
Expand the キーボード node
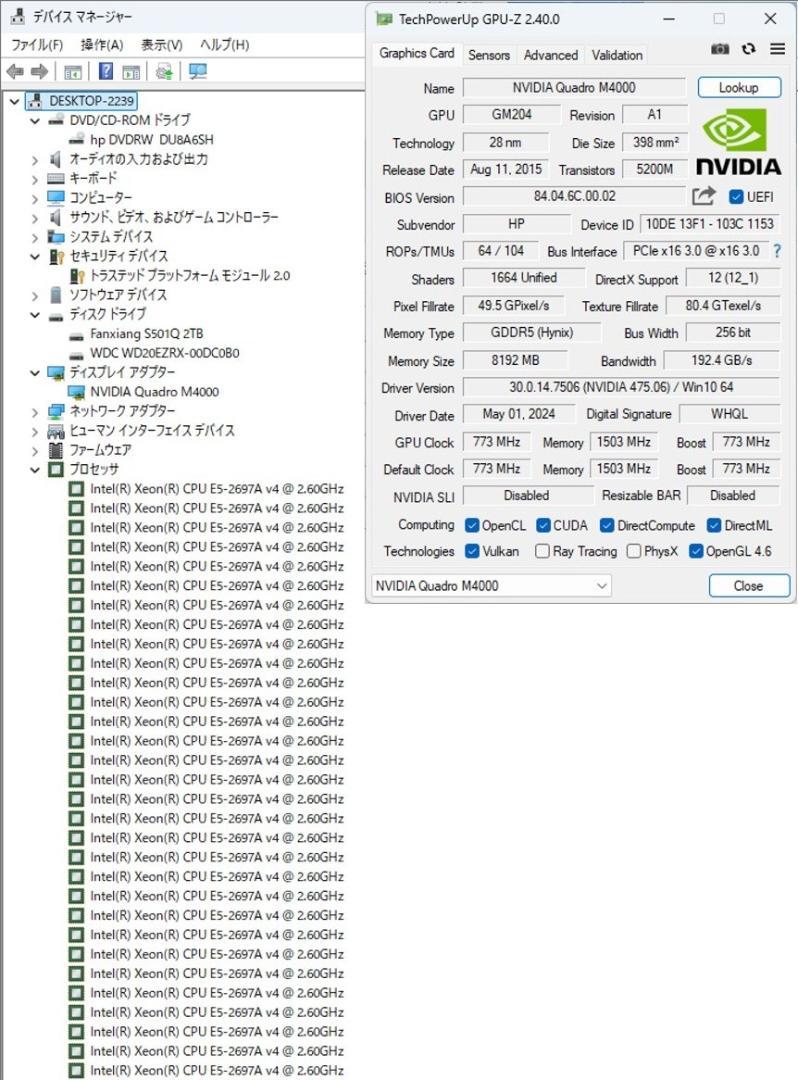coord(35,179)
